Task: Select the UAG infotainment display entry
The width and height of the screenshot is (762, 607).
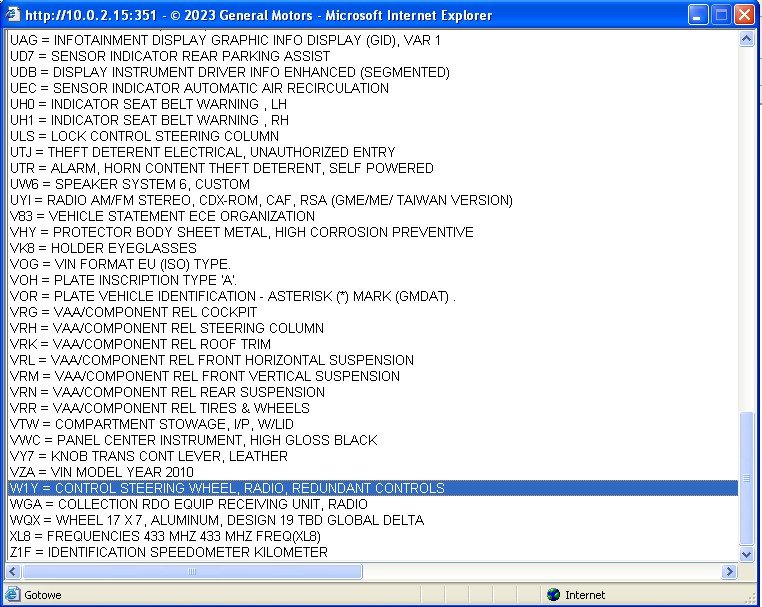Action: click(225, 40)
